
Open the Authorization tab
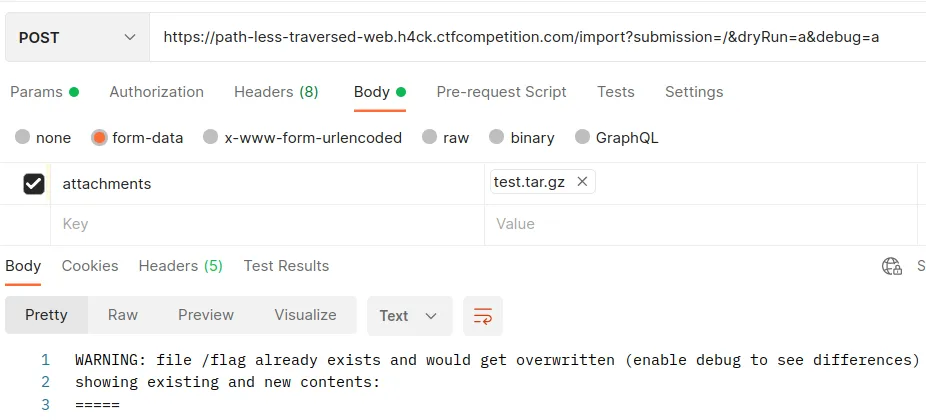coord(156,92)
